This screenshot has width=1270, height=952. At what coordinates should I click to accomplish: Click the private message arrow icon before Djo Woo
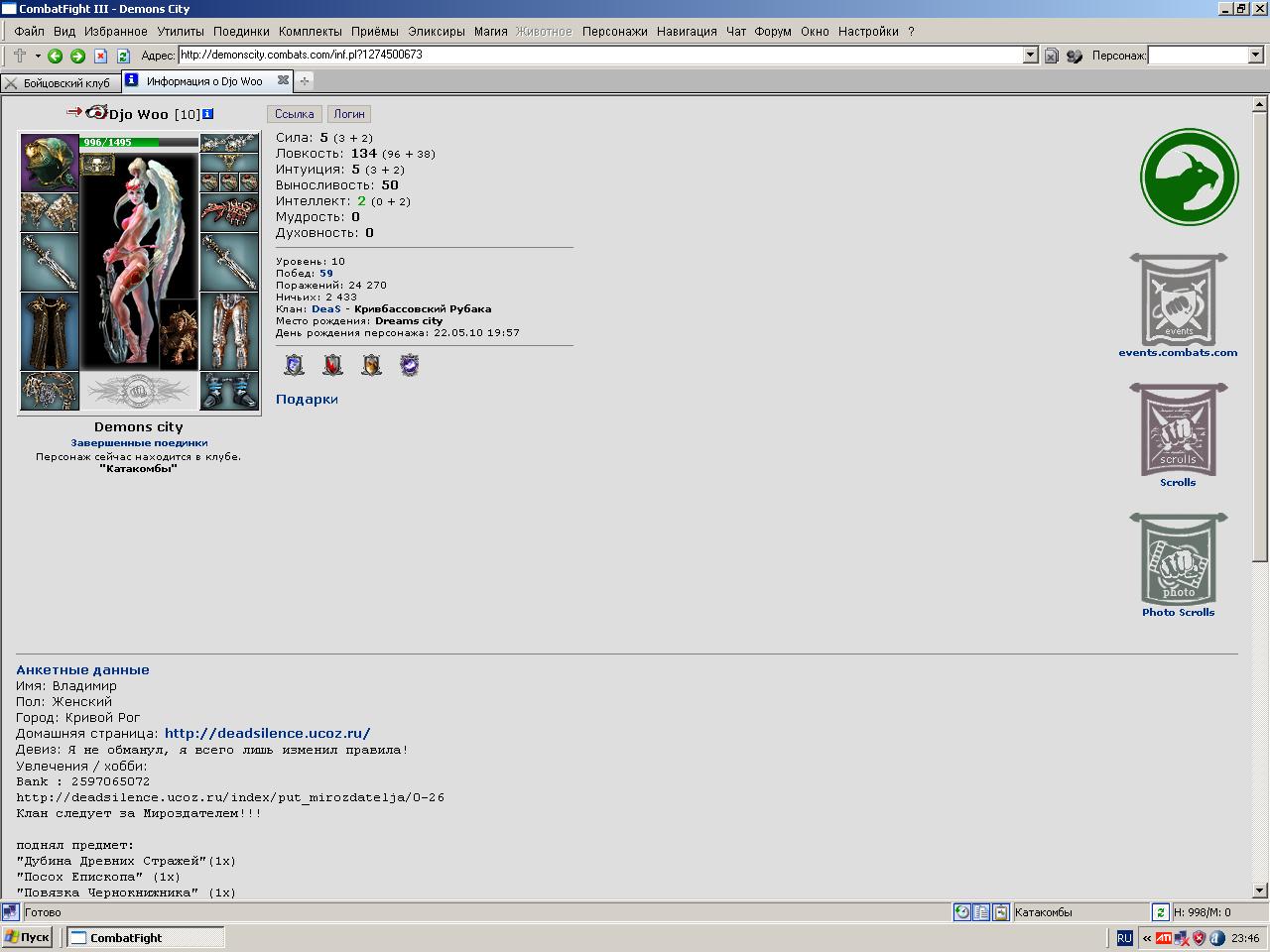coord(74,112)
